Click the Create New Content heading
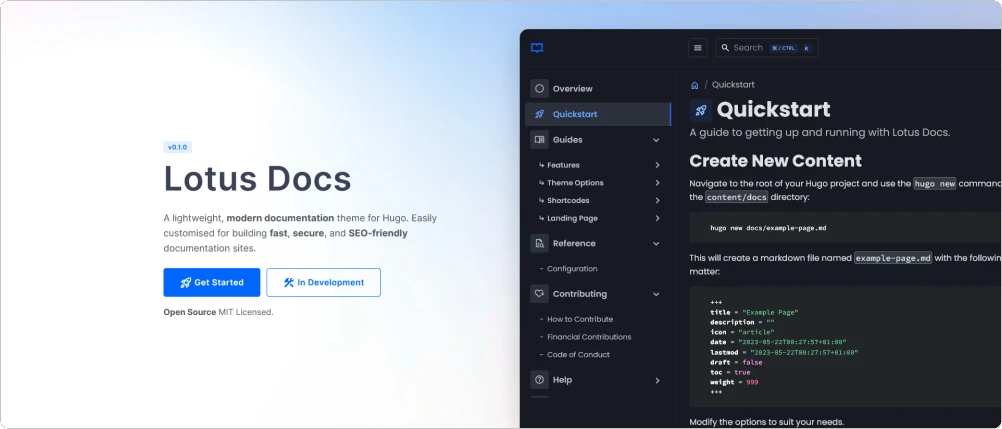1002x429 pixels. click(x=775, y=161)
